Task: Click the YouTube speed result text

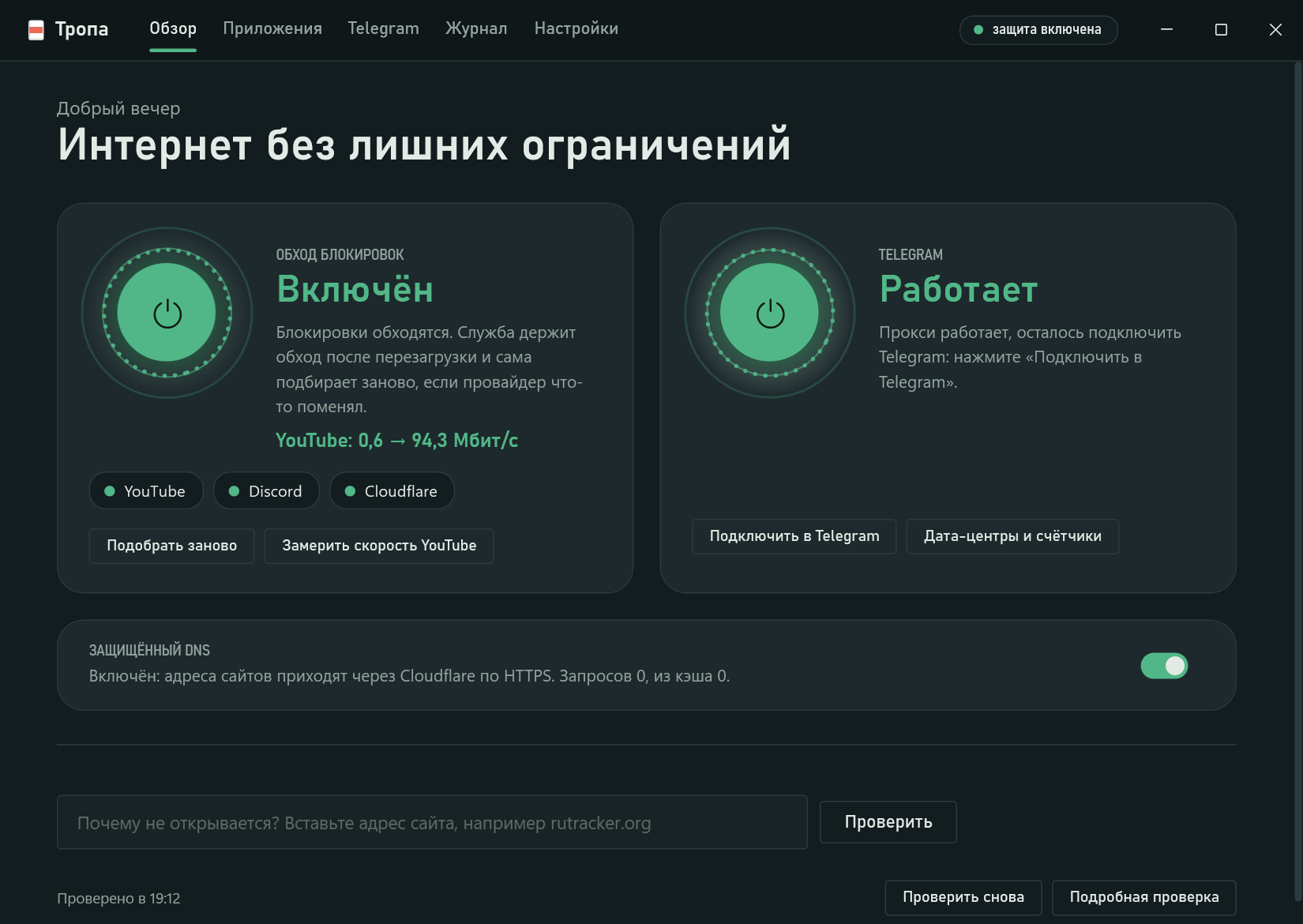Action: click(396, 441)
